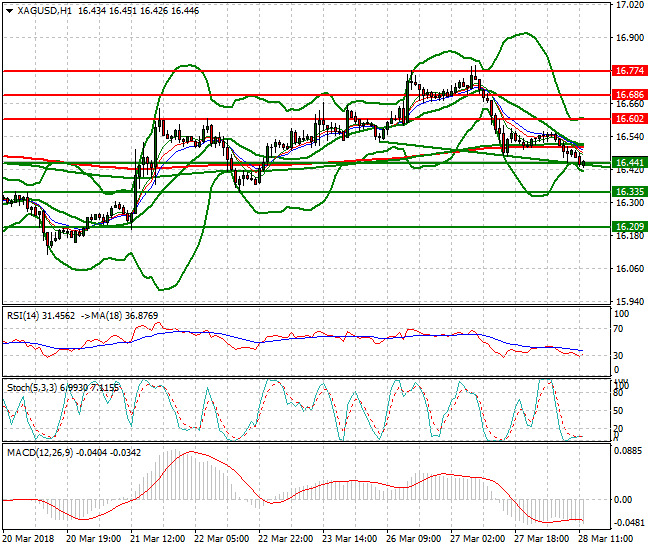Select the RSI(14) 31.4562 indicator label

click(x=41, y=316)
